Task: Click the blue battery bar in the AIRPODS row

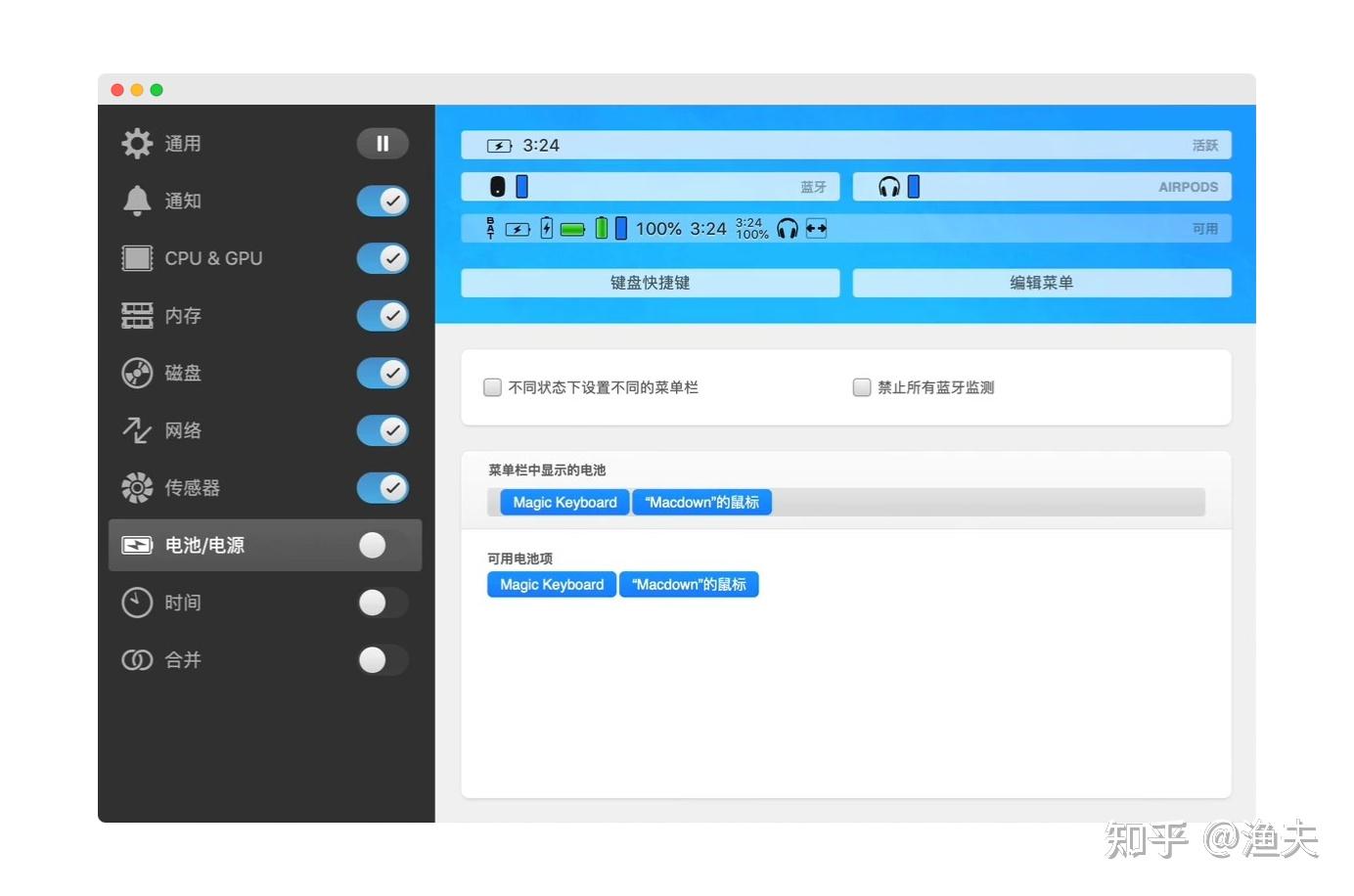Action: pos(914,186)
